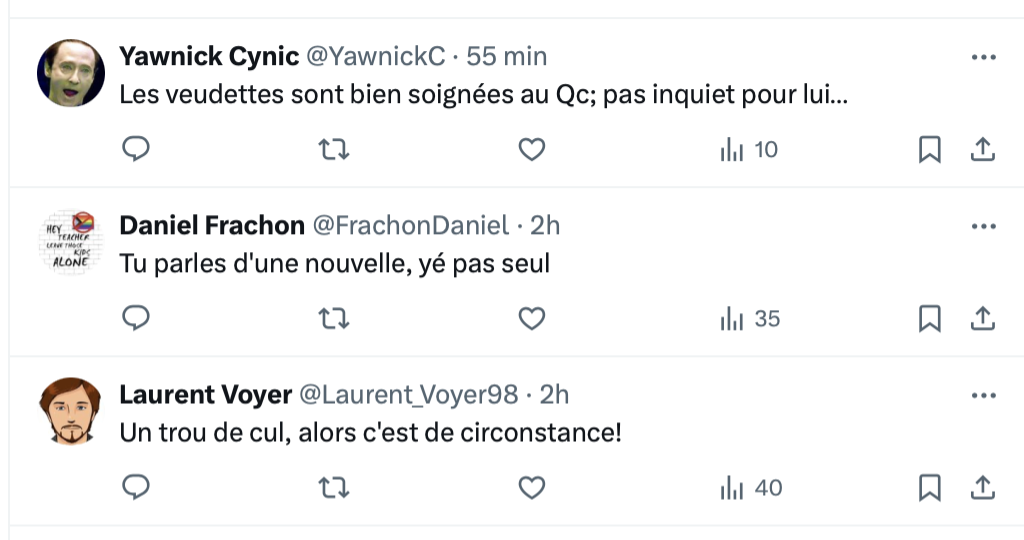View analytics showing 35 views

pyautogui.click(x=750, y=319)
